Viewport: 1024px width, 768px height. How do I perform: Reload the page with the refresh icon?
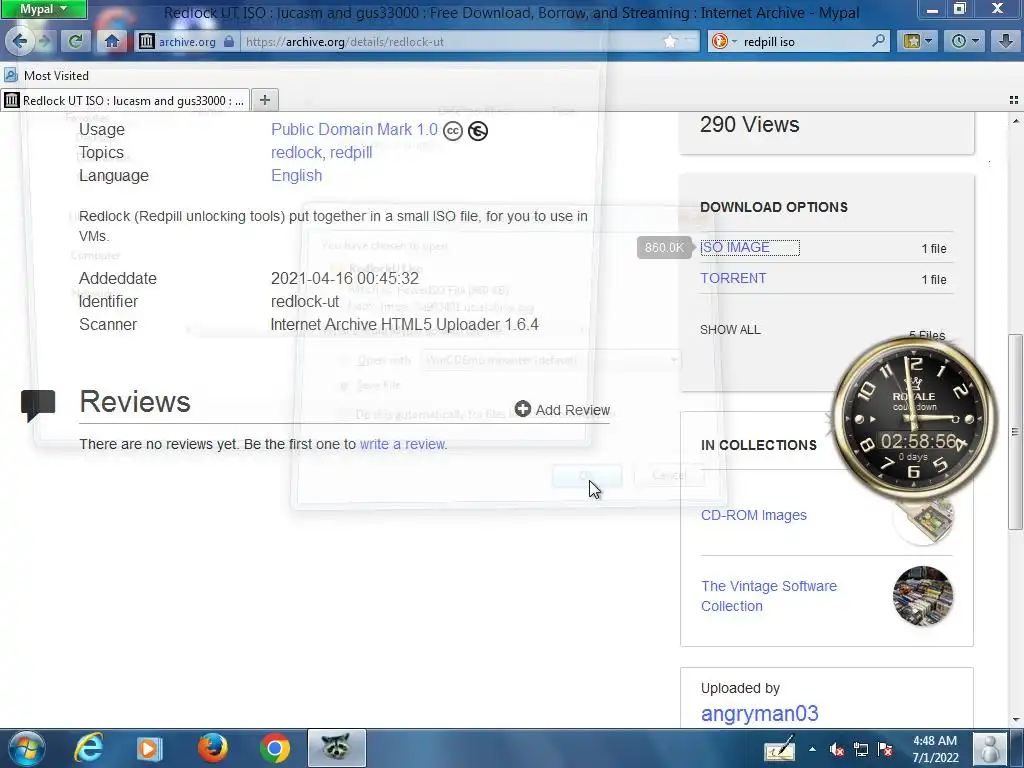(x=75, y=41)
